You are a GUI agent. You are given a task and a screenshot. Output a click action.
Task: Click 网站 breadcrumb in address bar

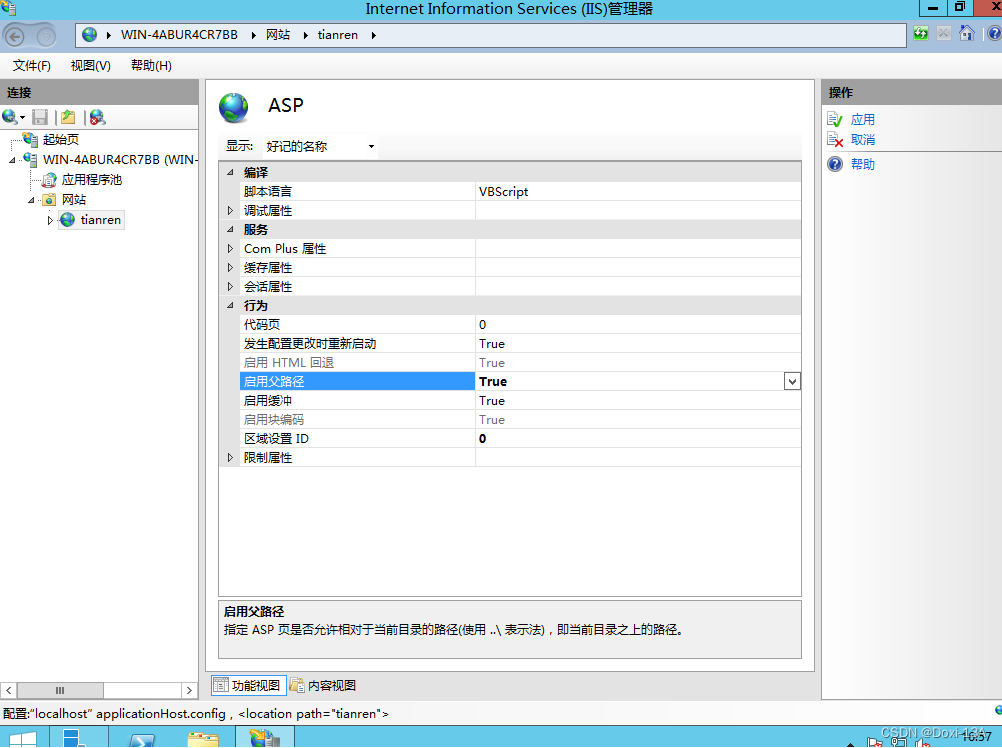[278, 34]
